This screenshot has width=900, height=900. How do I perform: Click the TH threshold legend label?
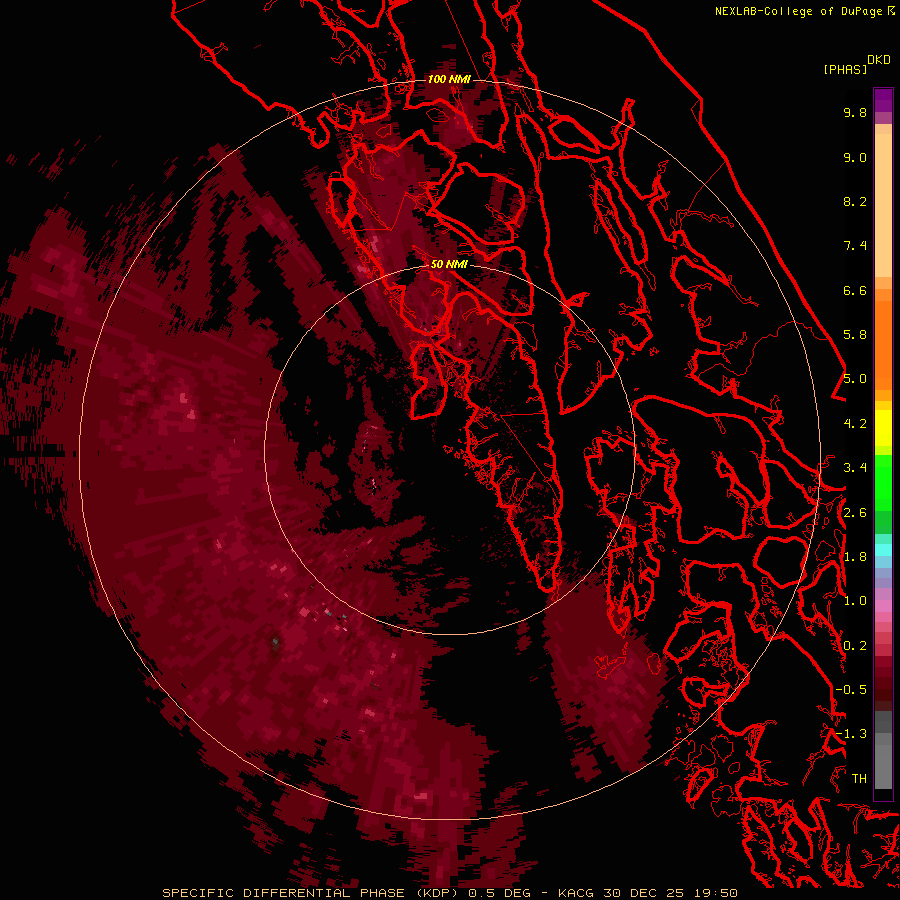pos(859,779)
